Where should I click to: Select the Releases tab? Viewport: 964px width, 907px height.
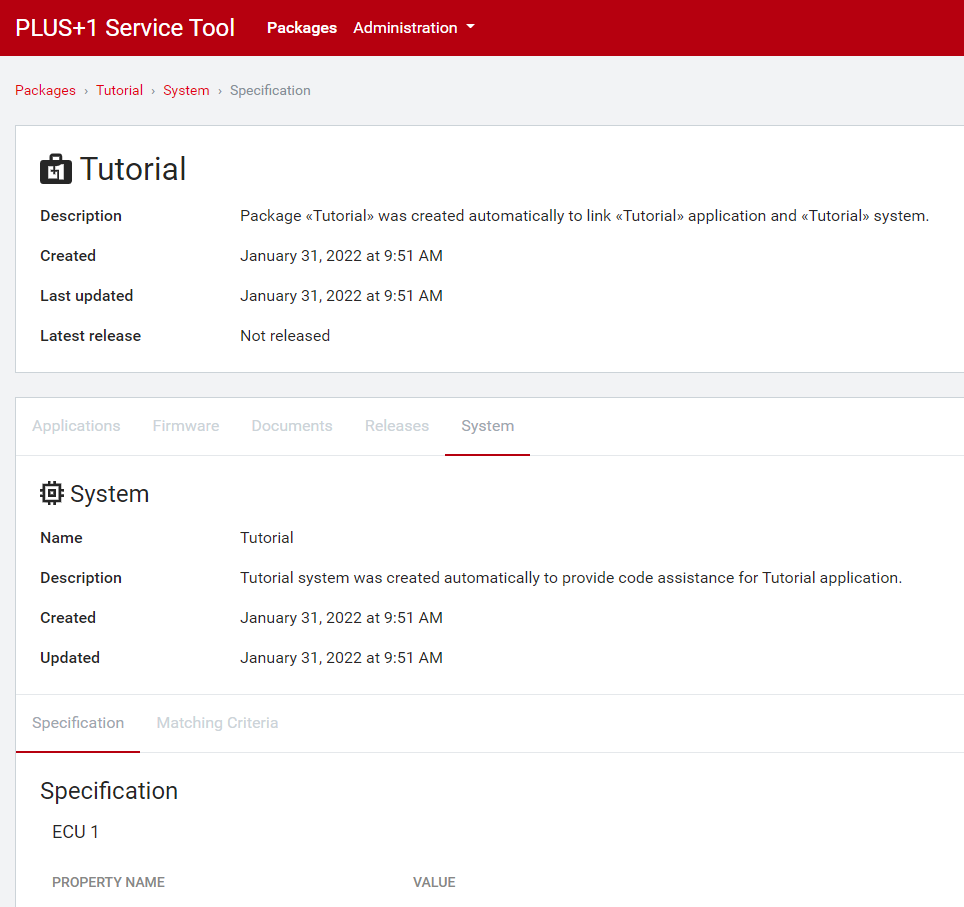[396, 425]
